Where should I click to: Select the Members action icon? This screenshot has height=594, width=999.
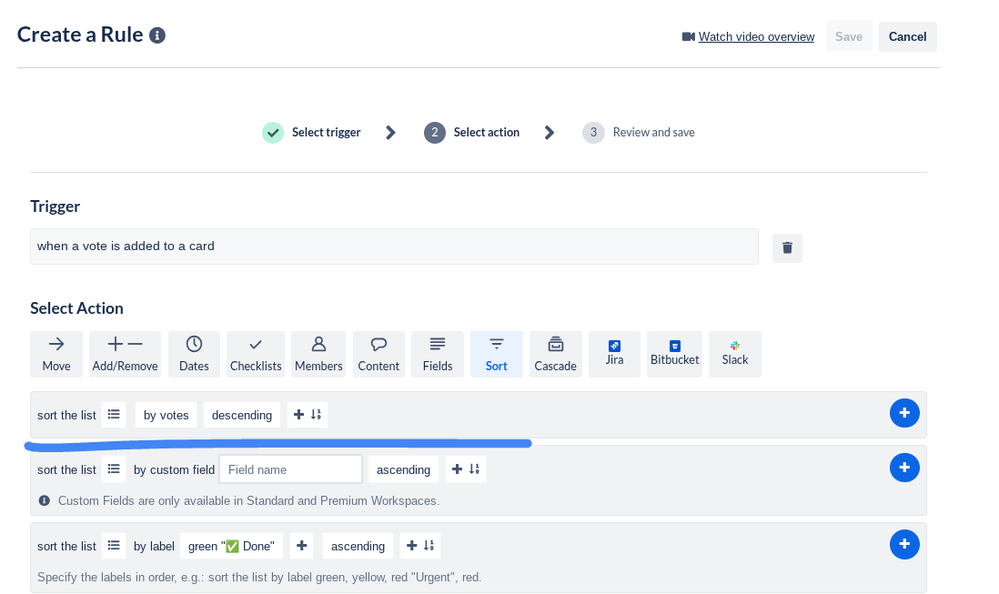coord(318,353)
